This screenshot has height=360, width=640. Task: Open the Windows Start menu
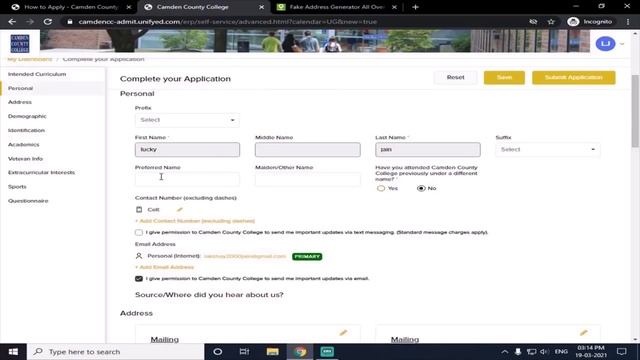click(x=13, y=351)
